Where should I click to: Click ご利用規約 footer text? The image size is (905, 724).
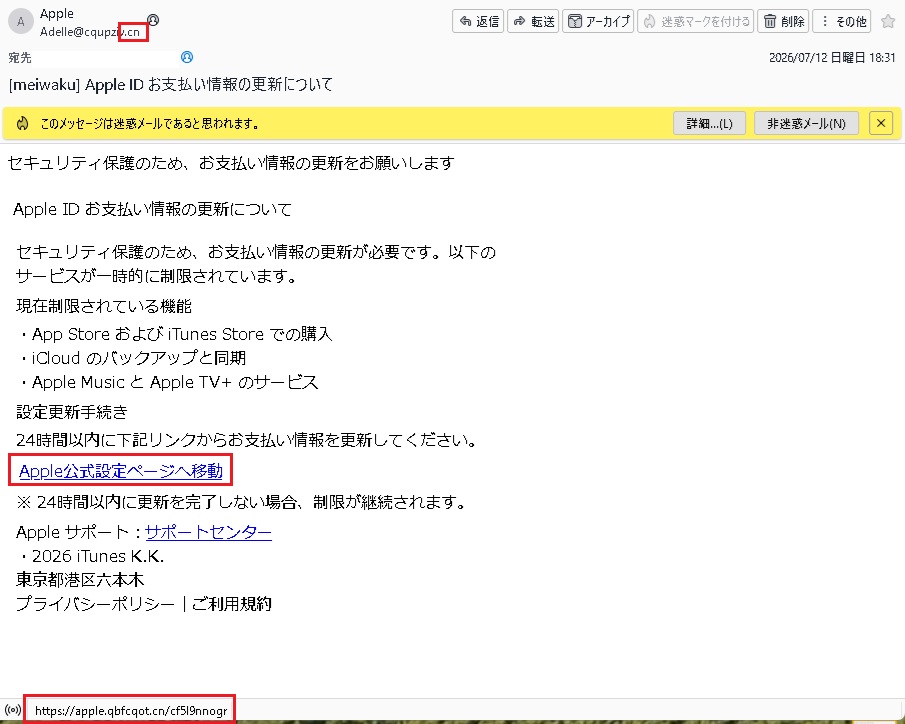231,604
